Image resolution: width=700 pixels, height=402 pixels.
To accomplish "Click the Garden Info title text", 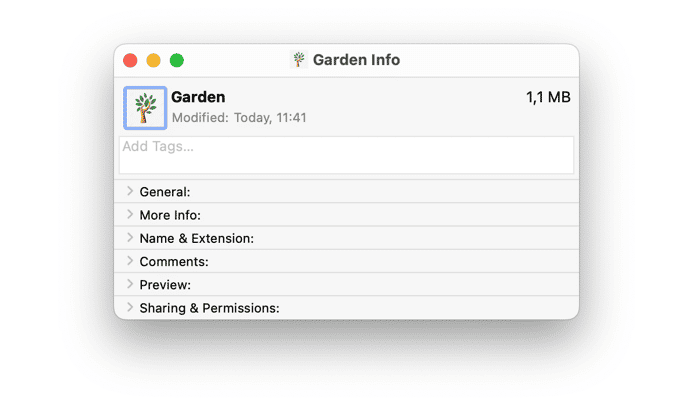I will [x=356, y=60].
